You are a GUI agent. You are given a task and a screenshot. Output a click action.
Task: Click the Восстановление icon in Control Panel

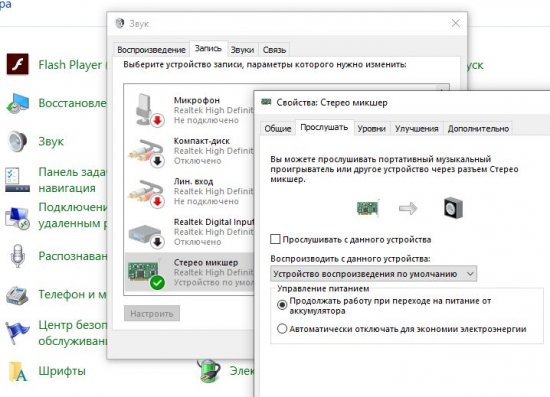(x=18, y=103)
